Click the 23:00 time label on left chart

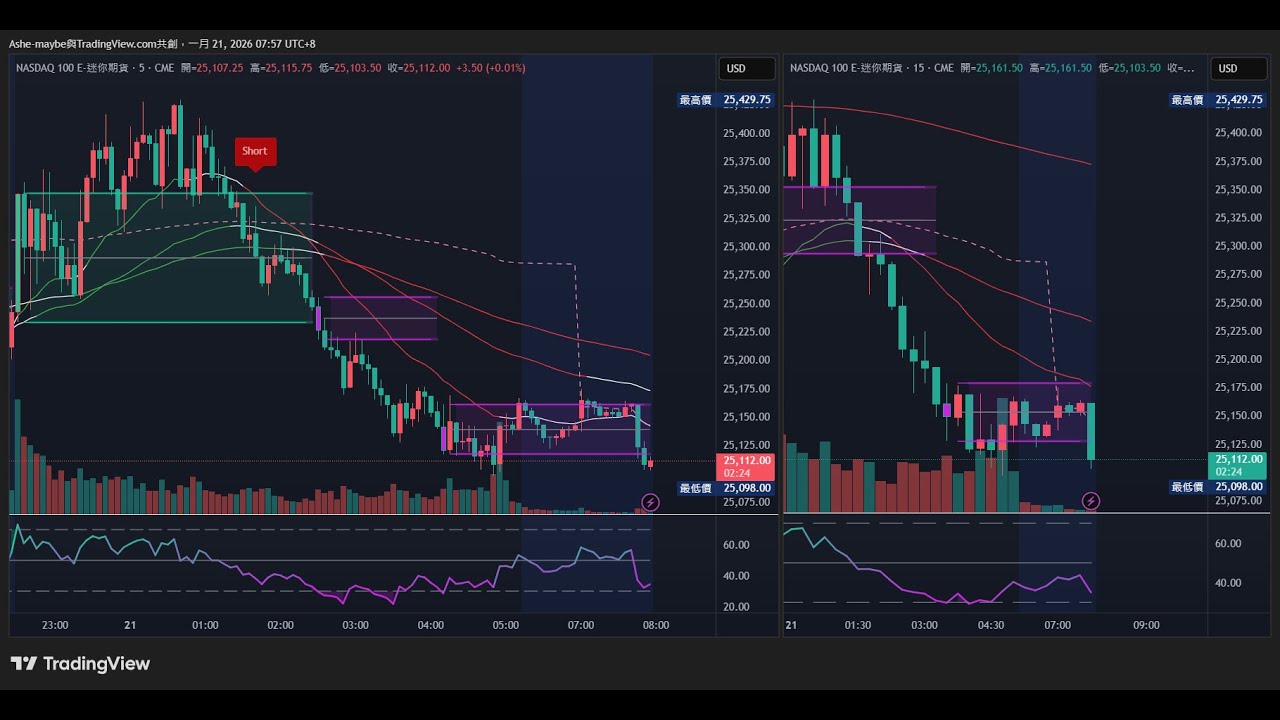pyautogui.click(x=55, y=625)
